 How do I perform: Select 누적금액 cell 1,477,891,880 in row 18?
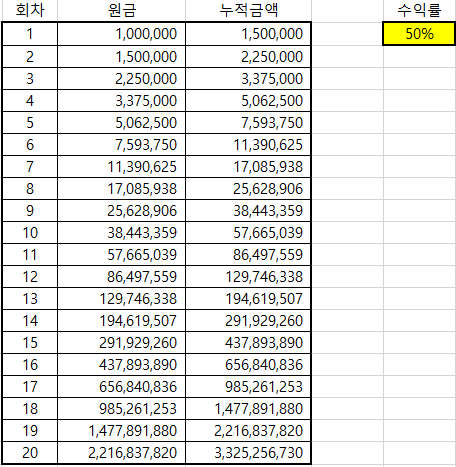[x=248, y=409]
